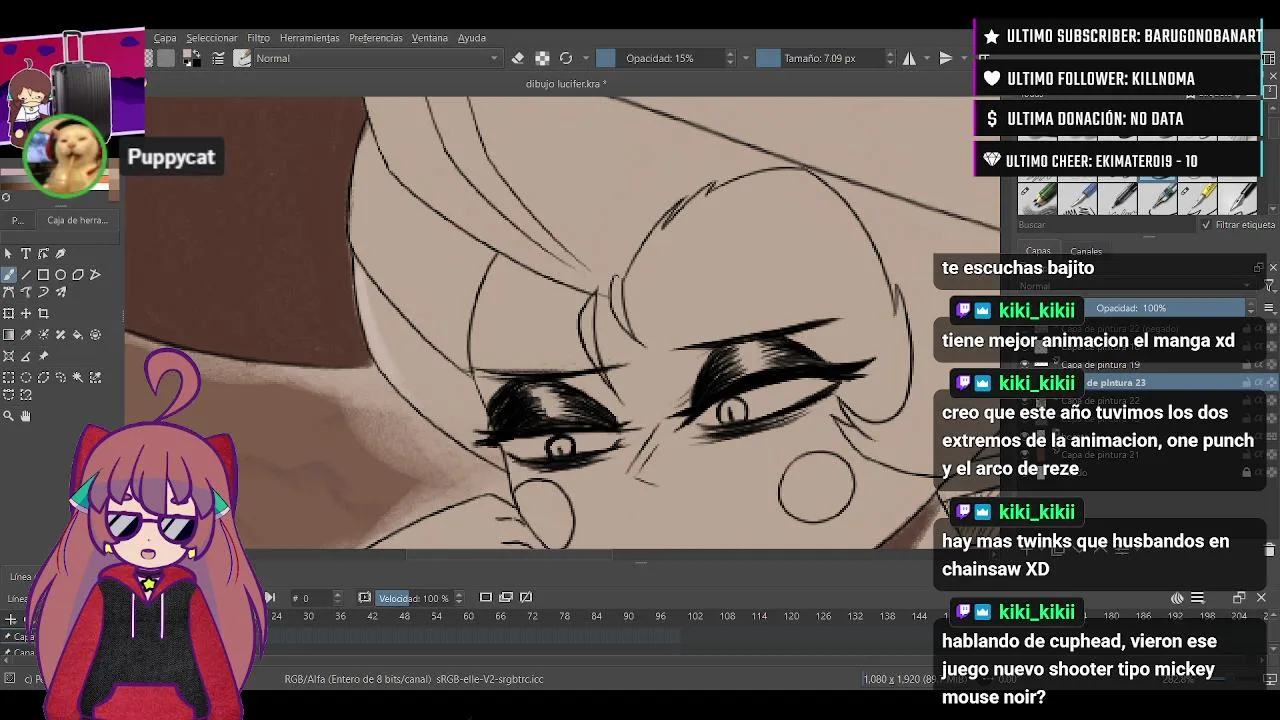Viewport: 1280px width, 720px height.
Task: Toggle eraser mode in the toolbar
Action: pyautogui.click(x=518, y=58)
